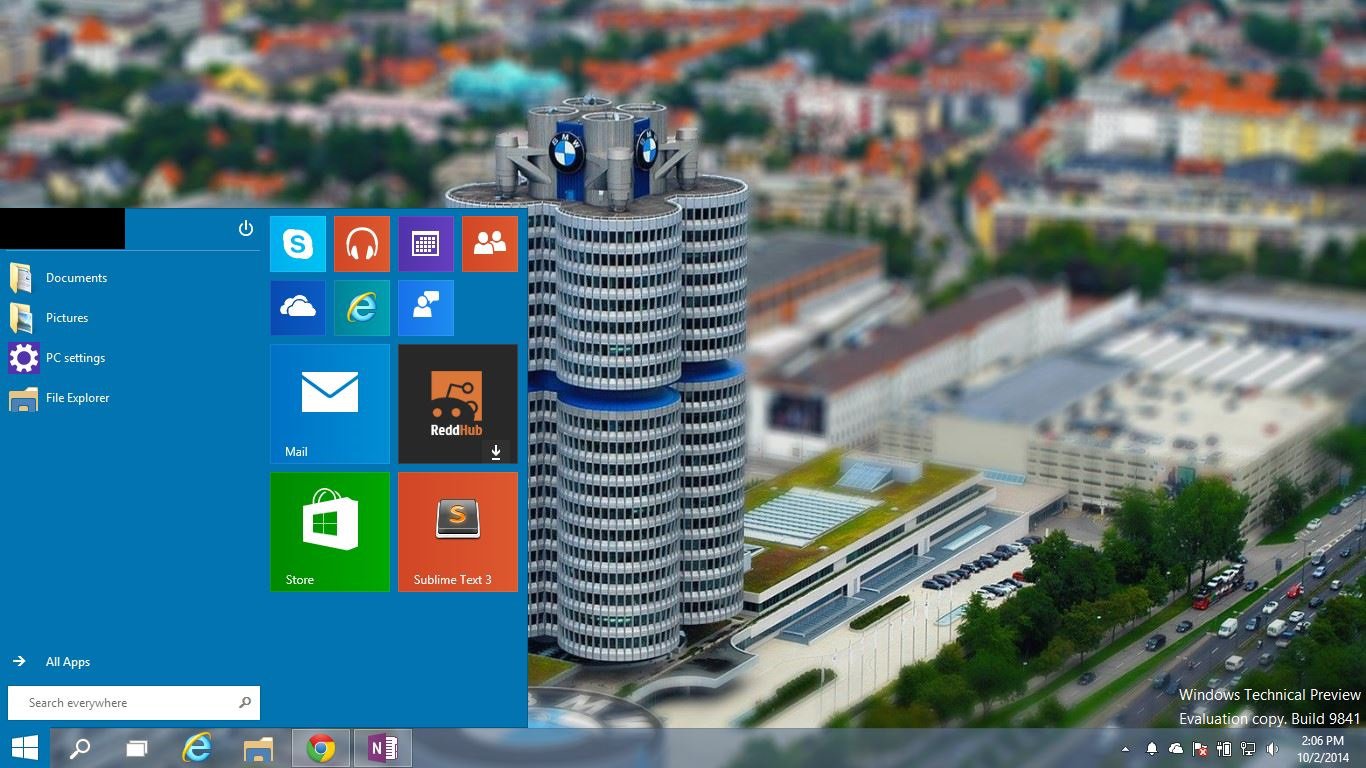The width and height of the screenshot is (1366, 768).
Task: Check battery status in the system tray
Action: [x=1223, y=748]
